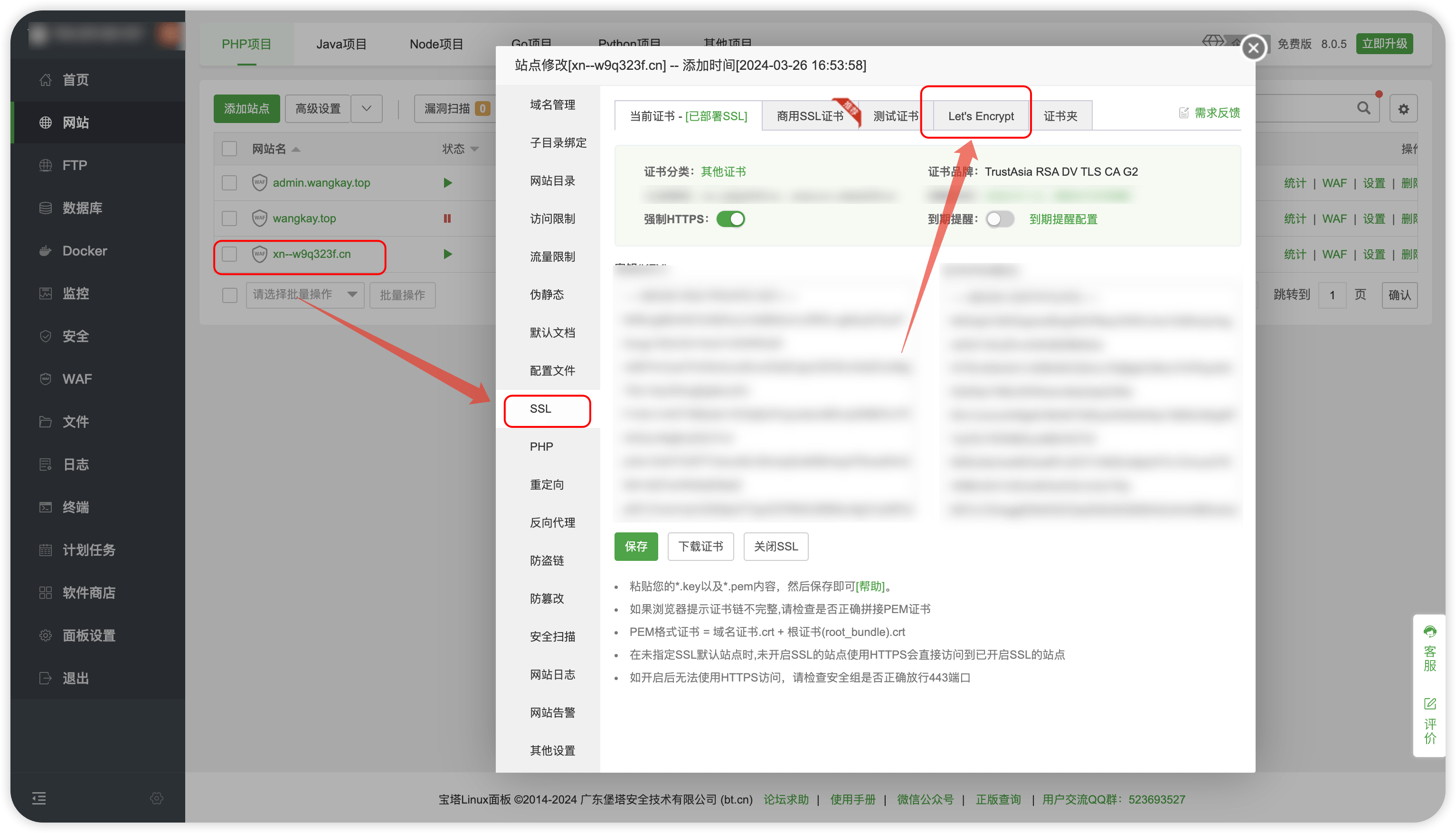The image size is (1456, 833).
Task: Click the feedback note icon near 需求反馈
Action: [1184, 114]
